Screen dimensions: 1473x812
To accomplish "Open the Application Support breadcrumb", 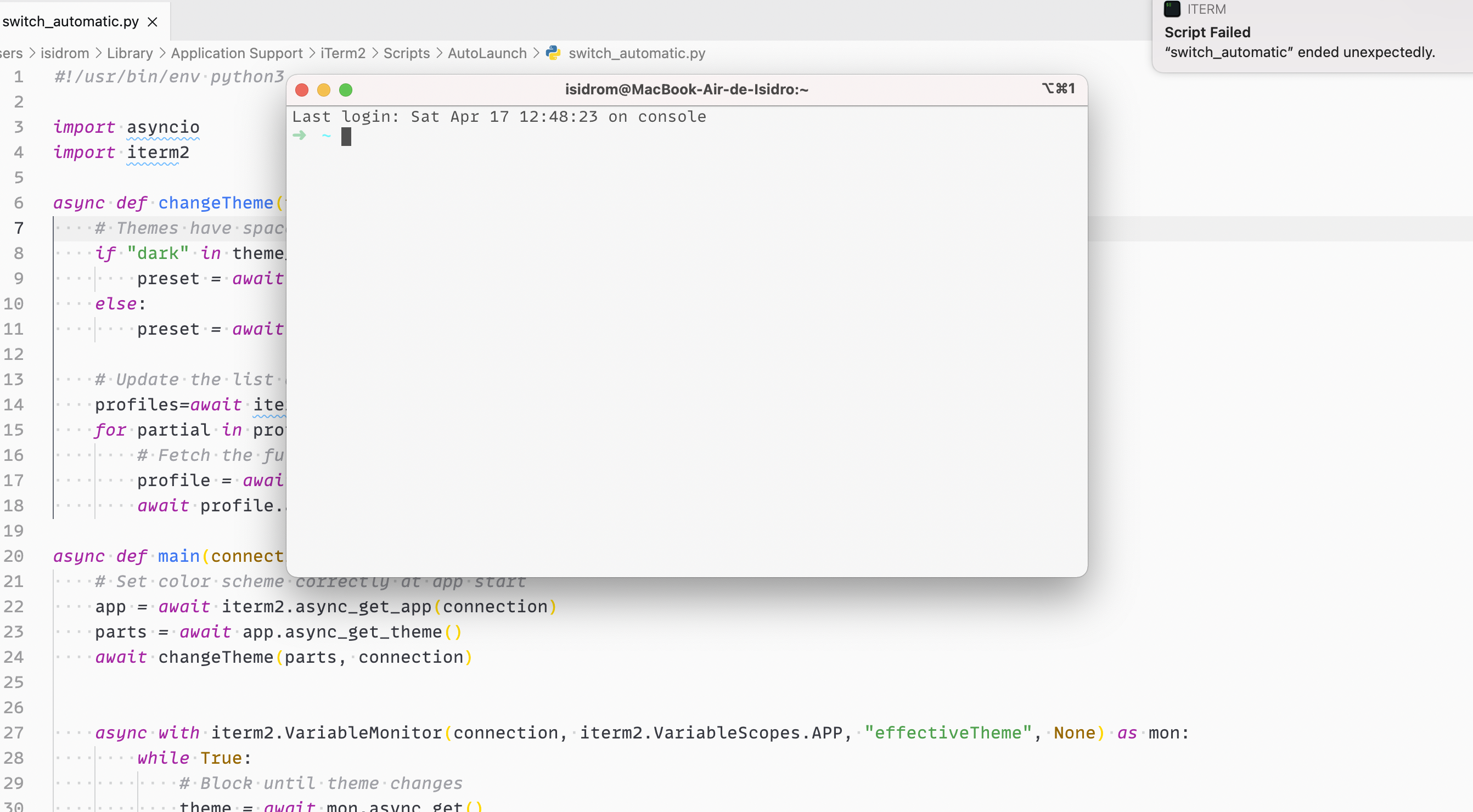I will 237,53.
